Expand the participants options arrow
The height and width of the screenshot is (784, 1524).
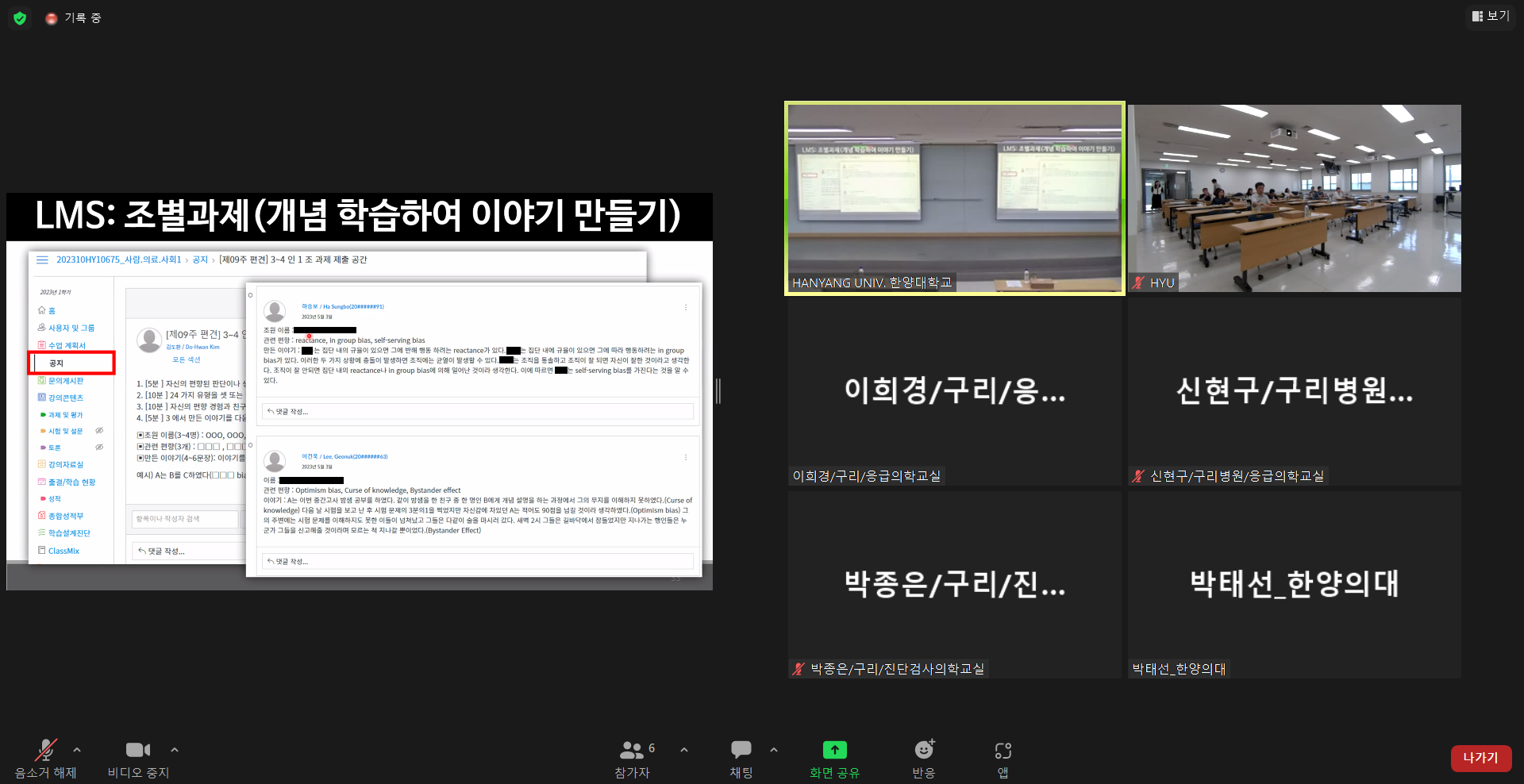click(684, 749)
